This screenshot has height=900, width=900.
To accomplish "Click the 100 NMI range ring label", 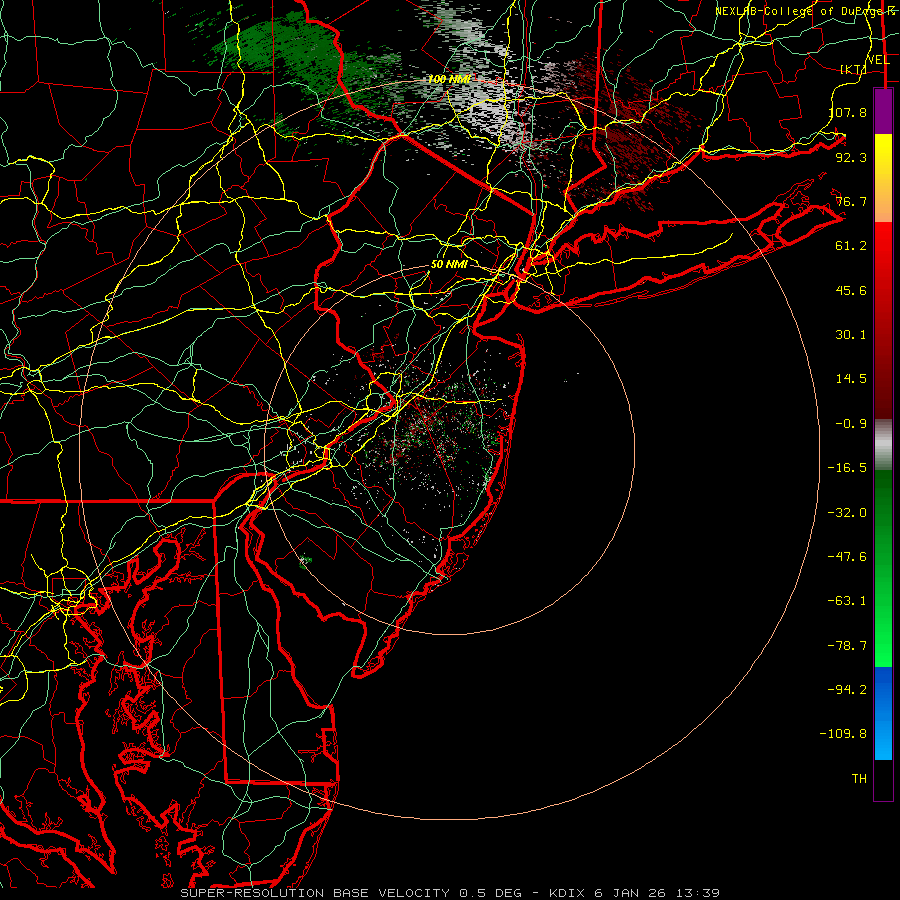I will (449, 79).
